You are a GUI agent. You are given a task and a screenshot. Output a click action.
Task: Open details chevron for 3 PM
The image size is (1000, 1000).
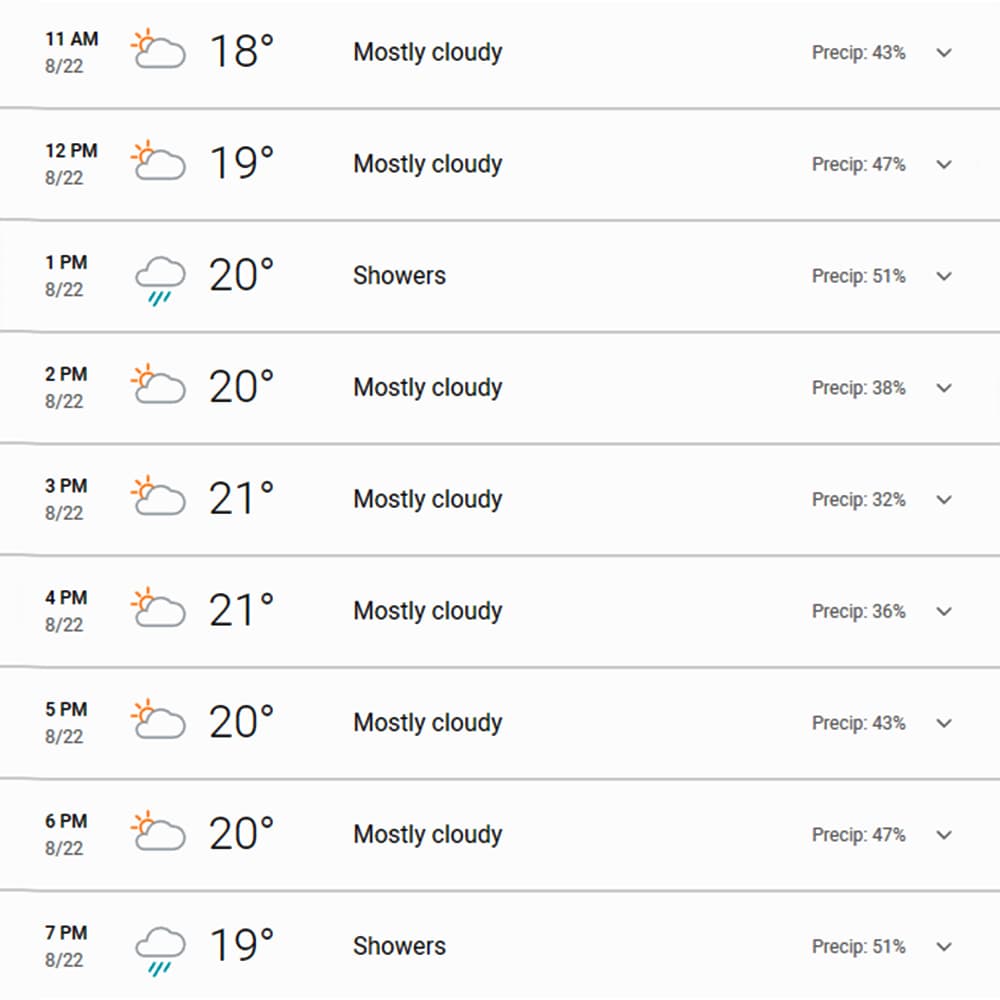tap(944, 499)
